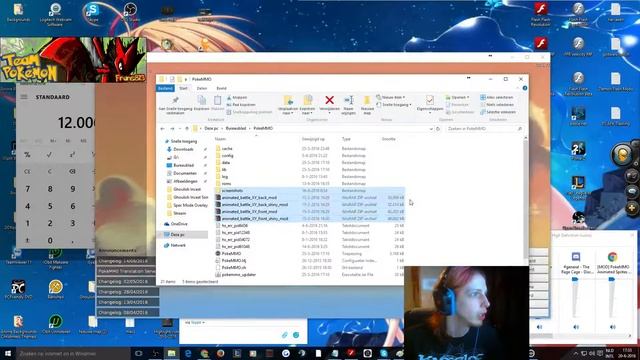Click Pad kopiëren in the ribbon
Screen dimensions: 640x360
click(x=241, y=104)
